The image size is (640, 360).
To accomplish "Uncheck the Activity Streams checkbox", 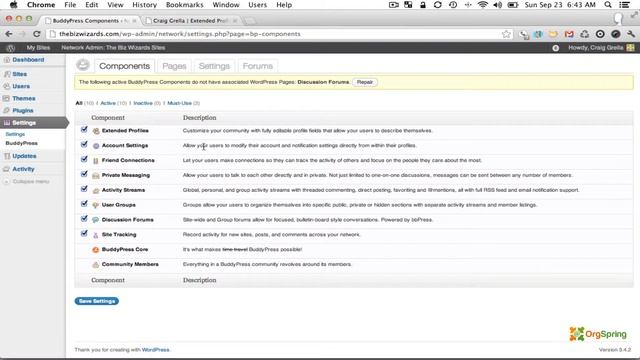I will click(84, 189).
